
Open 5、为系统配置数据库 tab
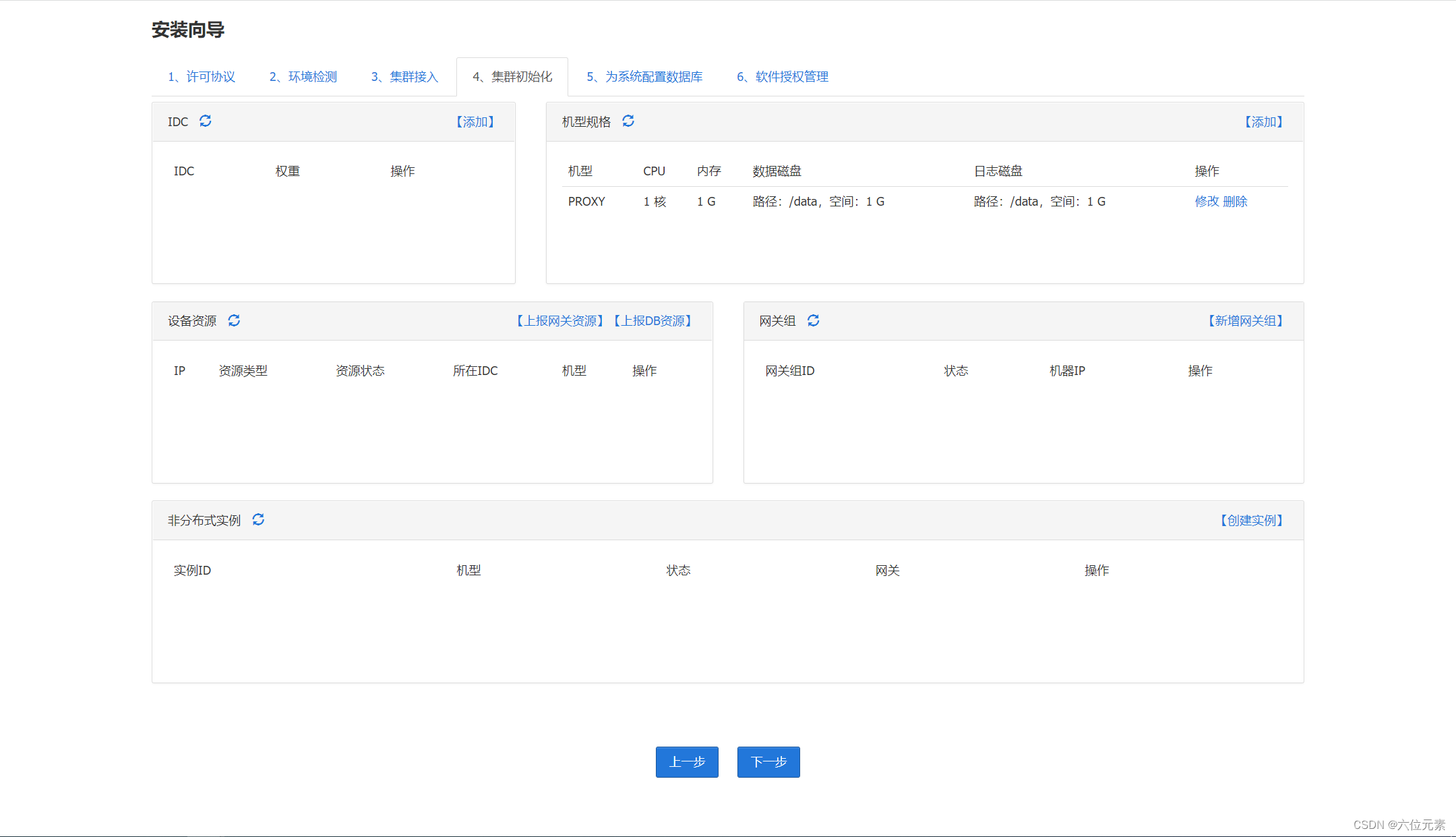(x=644, y=77)
